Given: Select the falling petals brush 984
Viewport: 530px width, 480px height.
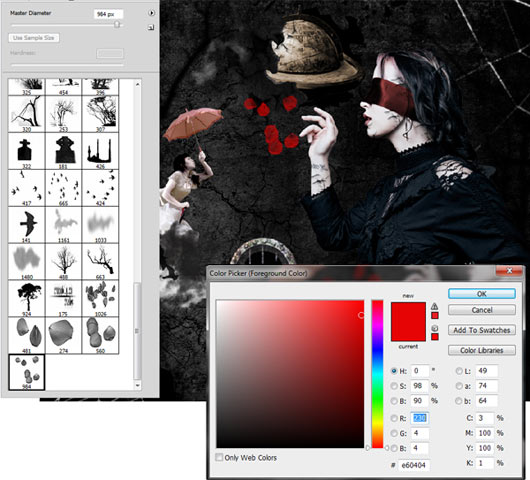Looking at the screenshot, I should (x=26, y=372).
